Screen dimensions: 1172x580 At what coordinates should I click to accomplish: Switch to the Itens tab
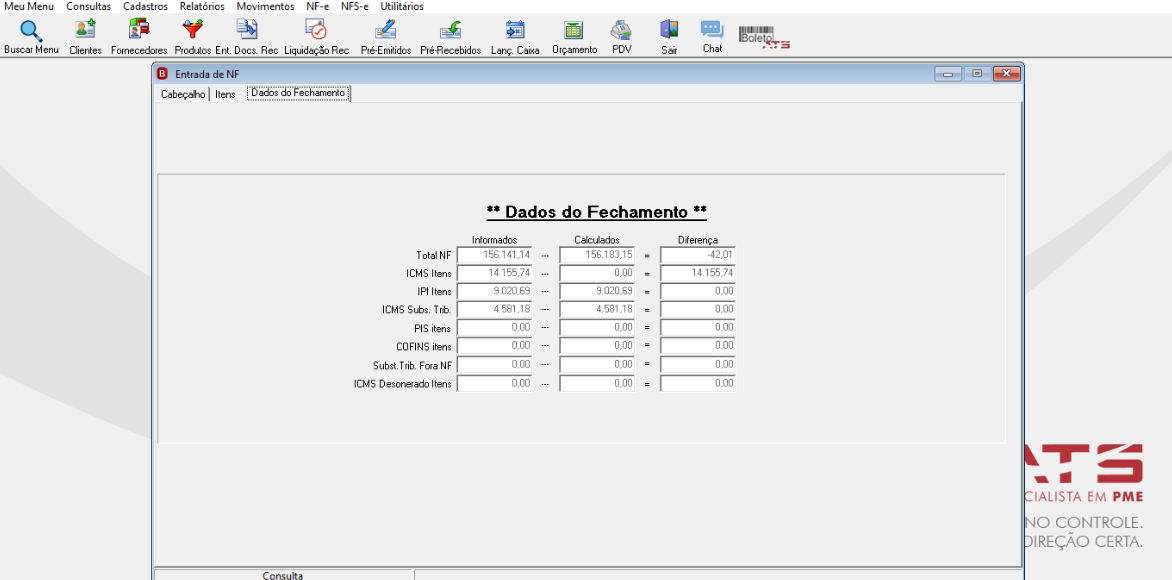coord(225,94)
